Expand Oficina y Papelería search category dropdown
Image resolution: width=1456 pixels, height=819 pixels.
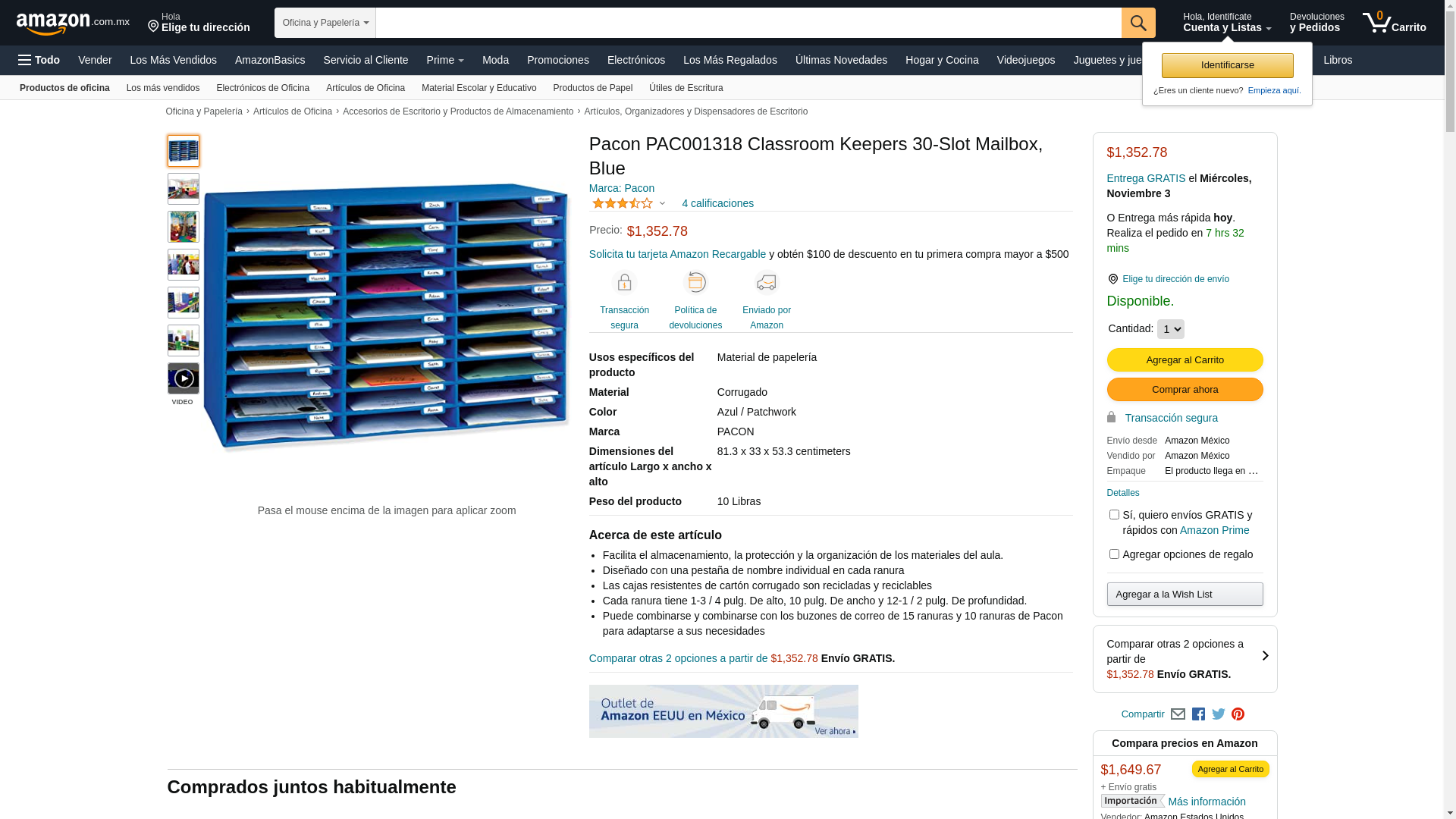pos(325,23)
